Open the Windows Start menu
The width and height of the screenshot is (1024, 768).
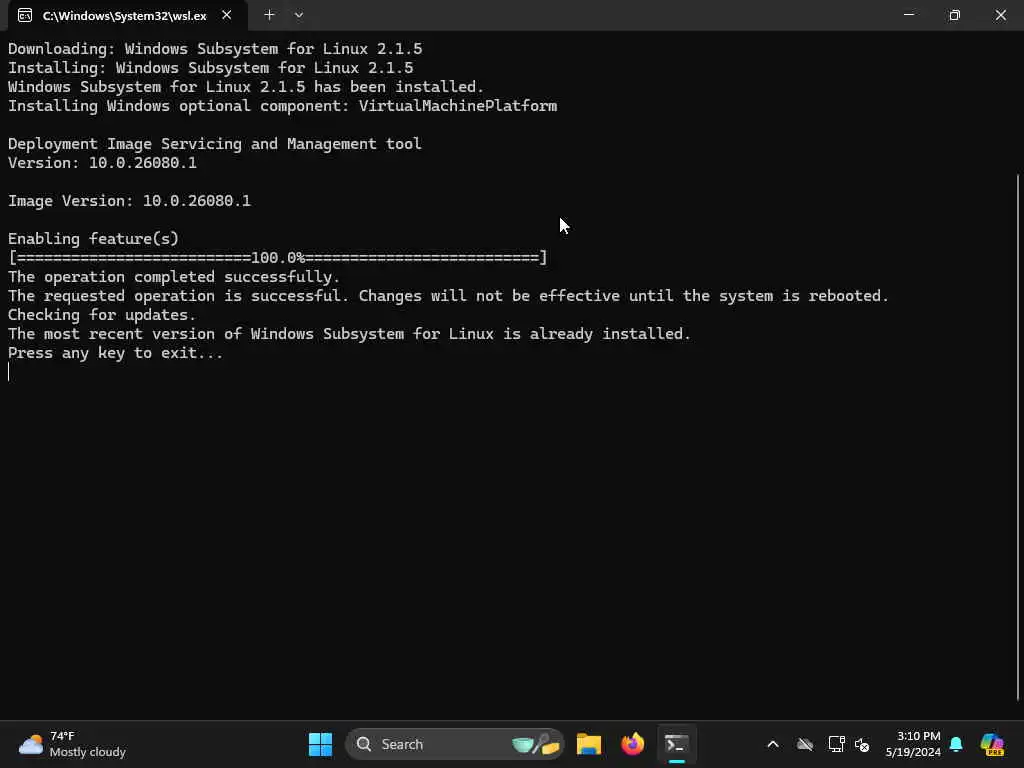point(320,744)
